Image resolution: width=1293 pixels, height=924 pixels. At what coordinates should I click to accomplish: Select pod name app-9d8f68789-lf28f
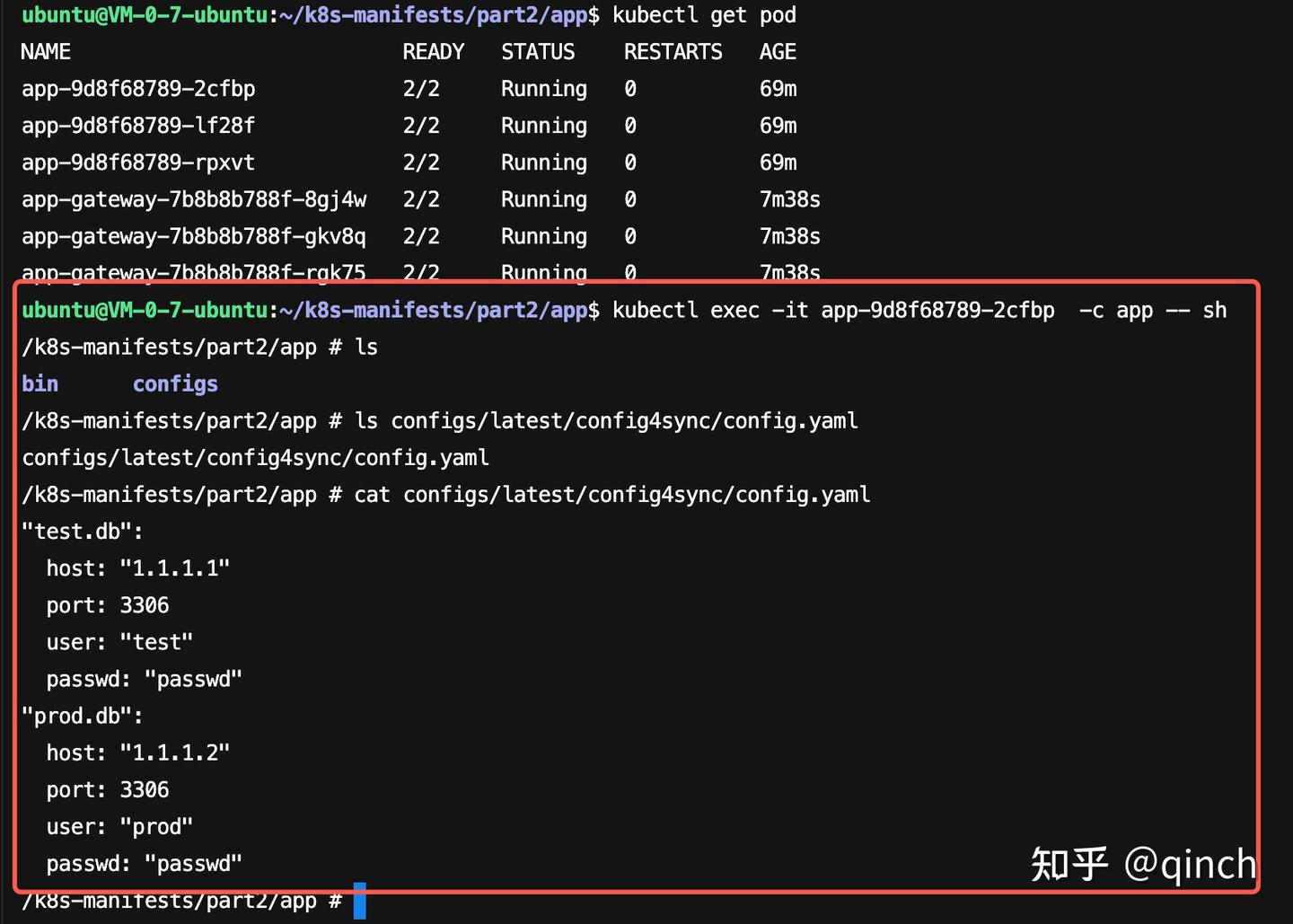point(138,126)
